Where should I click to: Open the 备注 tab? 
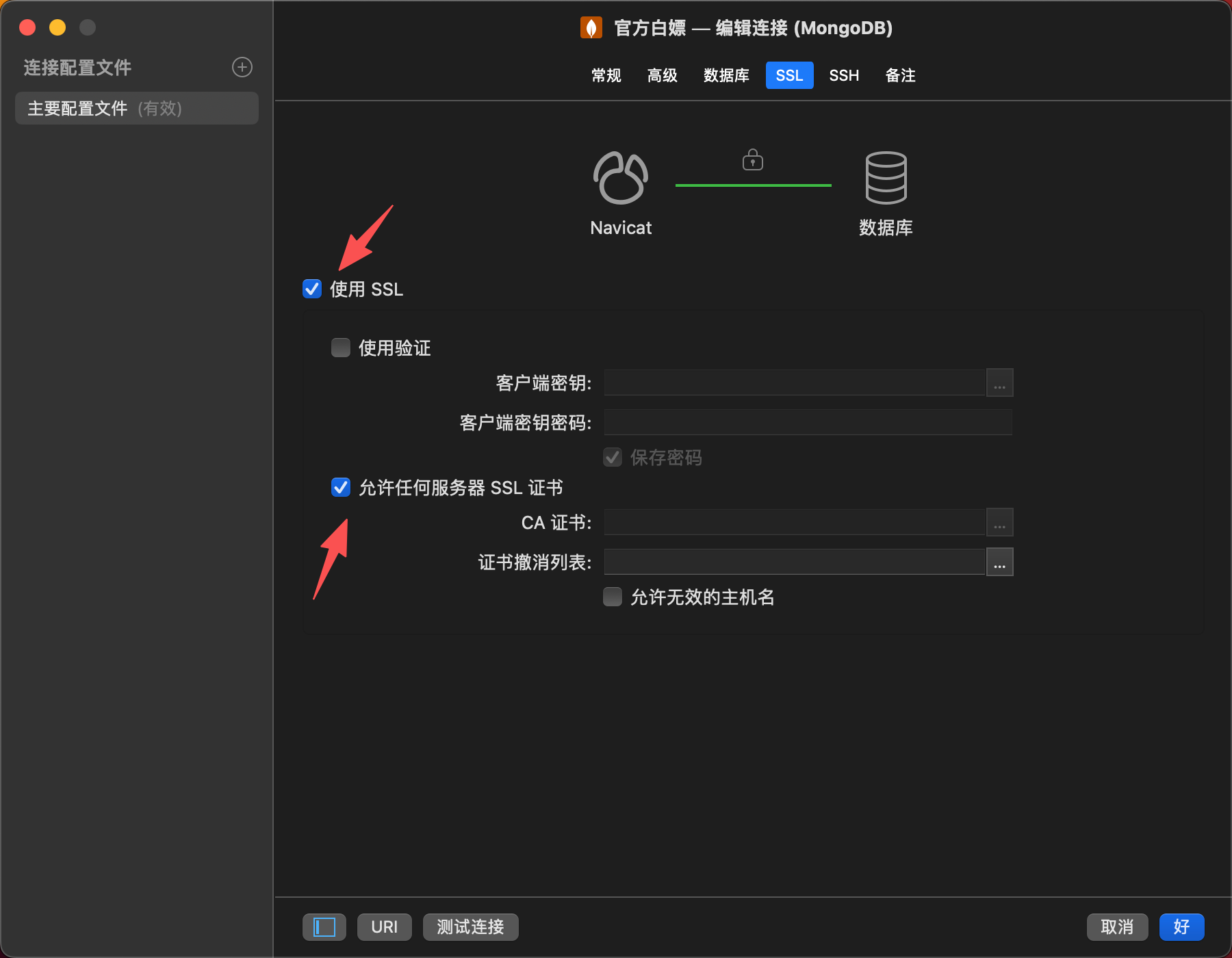[900, 75]
